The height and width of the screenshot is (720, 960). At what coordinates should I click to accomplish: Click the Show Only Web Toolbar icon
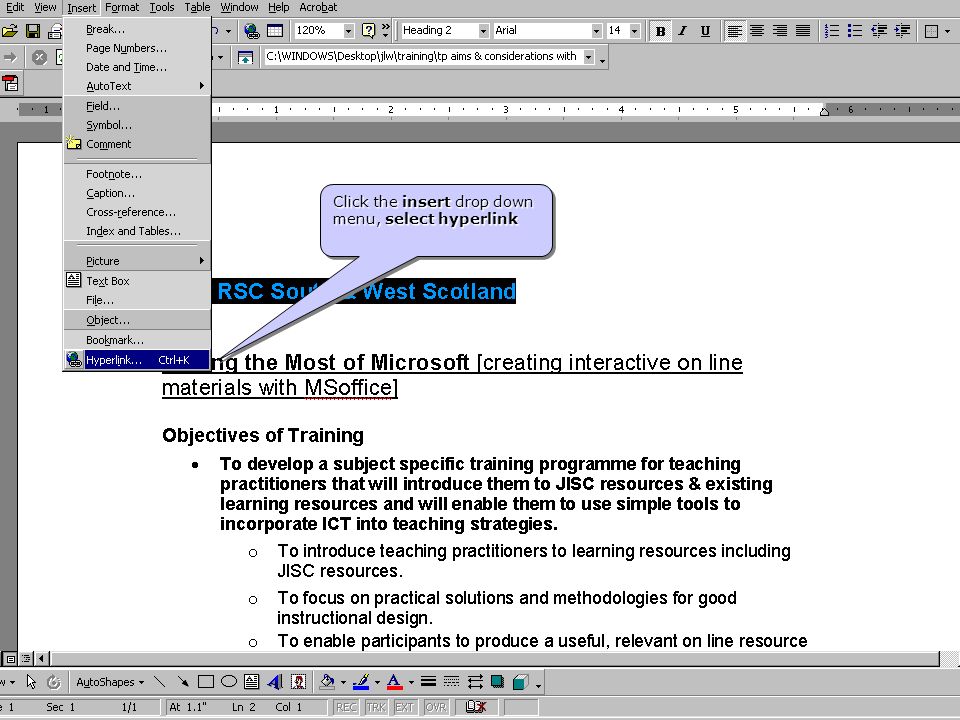pos(245,58)
